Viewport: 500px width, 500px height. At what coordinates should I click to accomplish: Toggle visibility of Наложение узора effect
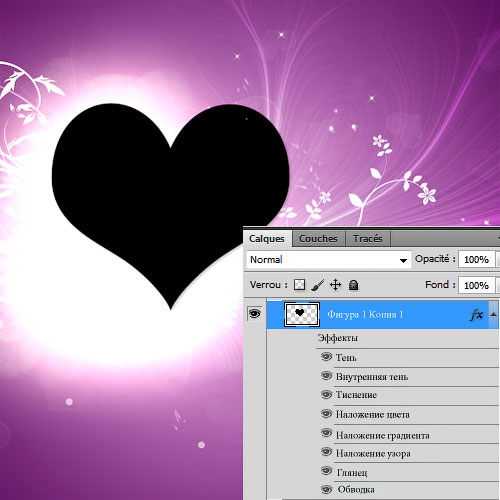click(326, 452)
